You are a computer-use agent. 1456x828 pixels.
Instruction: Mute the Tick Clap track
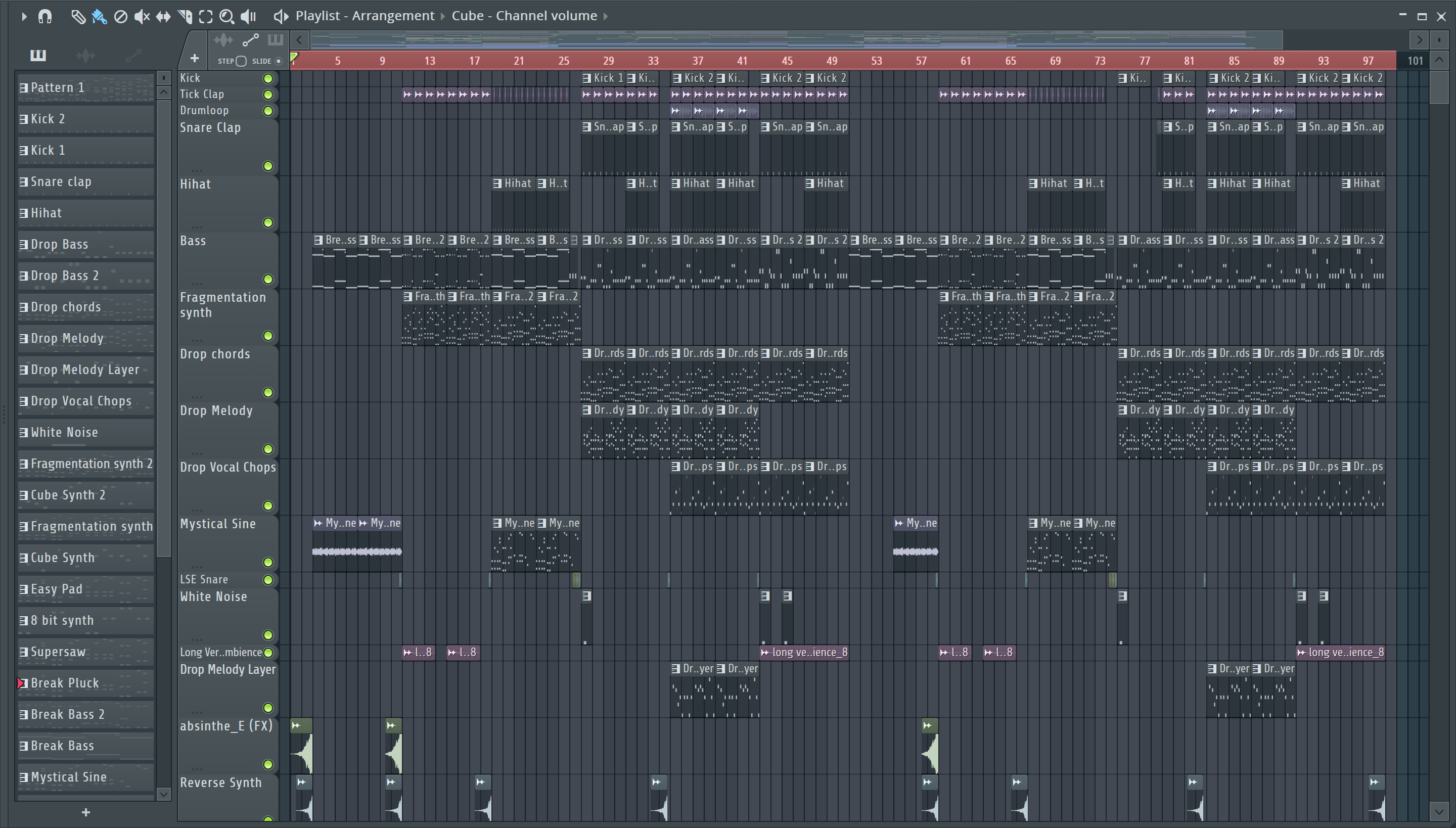(268, 95)
